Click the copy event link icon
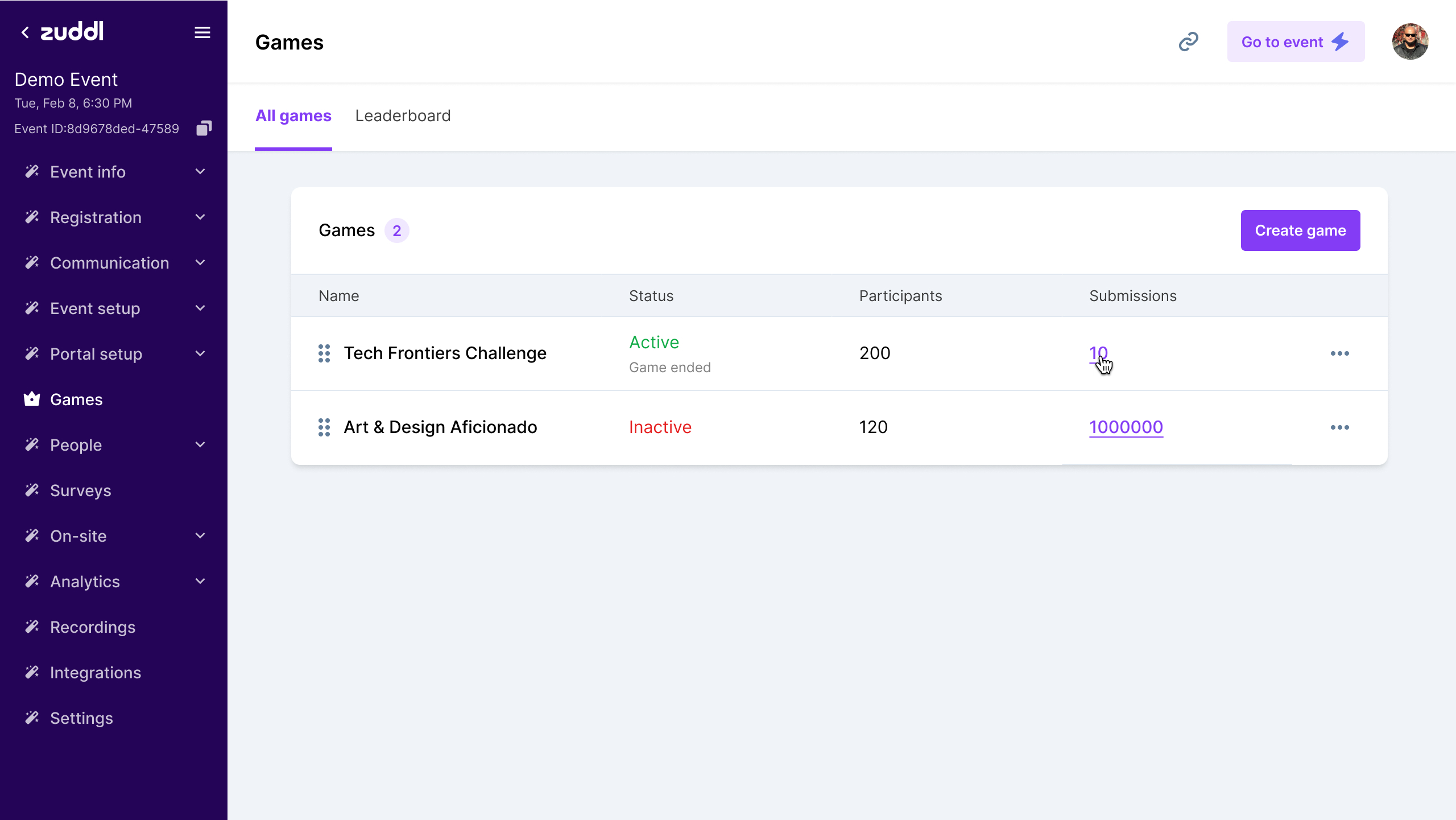Viewport: 1456px width, 820px height. (1188, 42)
